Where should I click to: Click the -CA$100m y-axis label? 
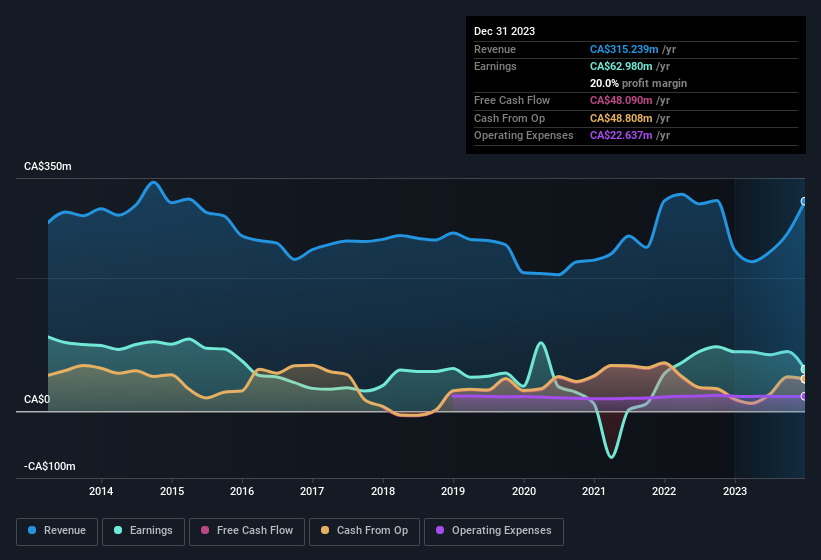click(x=50, y=466)
